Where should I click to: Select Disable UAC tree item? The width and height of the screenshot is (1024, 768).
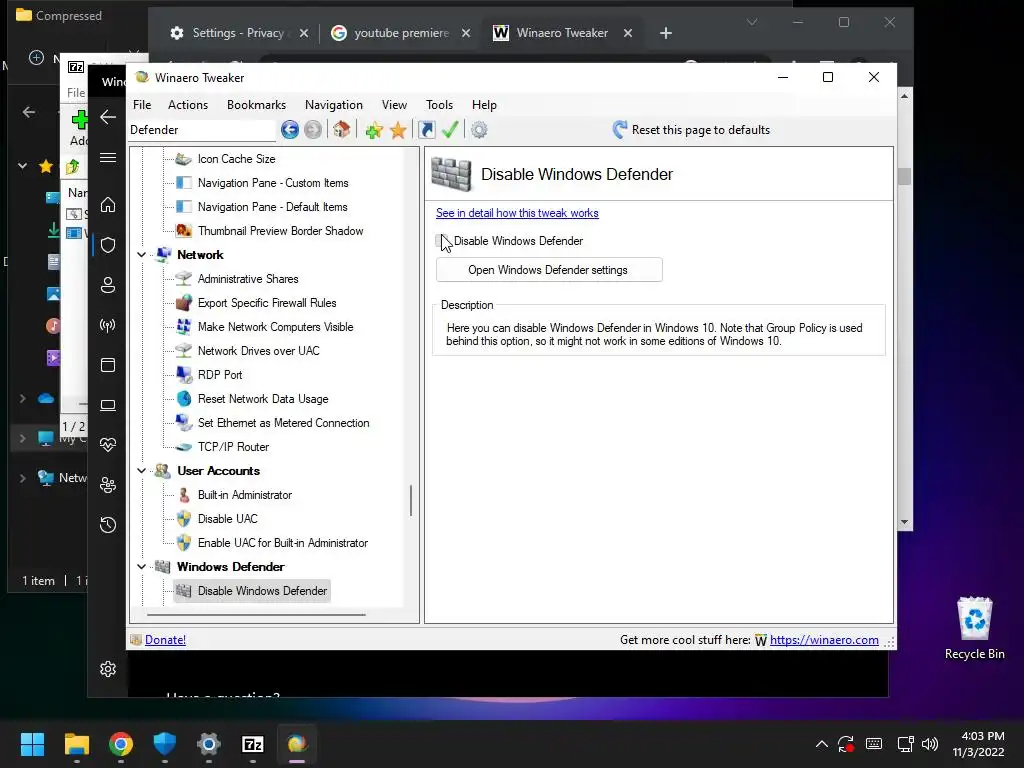(x=227, y=519)
